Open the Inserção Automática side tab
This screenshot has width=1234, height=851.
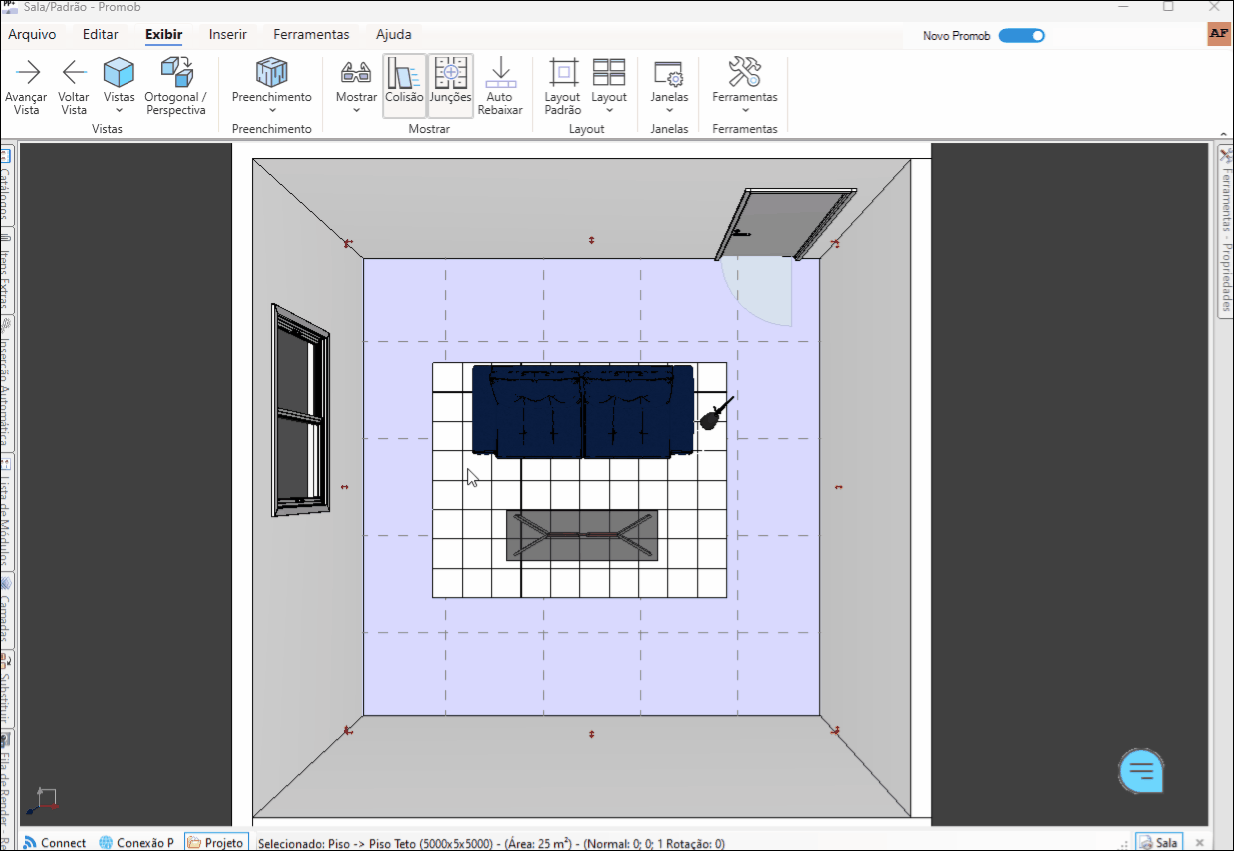[x=5, y=385]
